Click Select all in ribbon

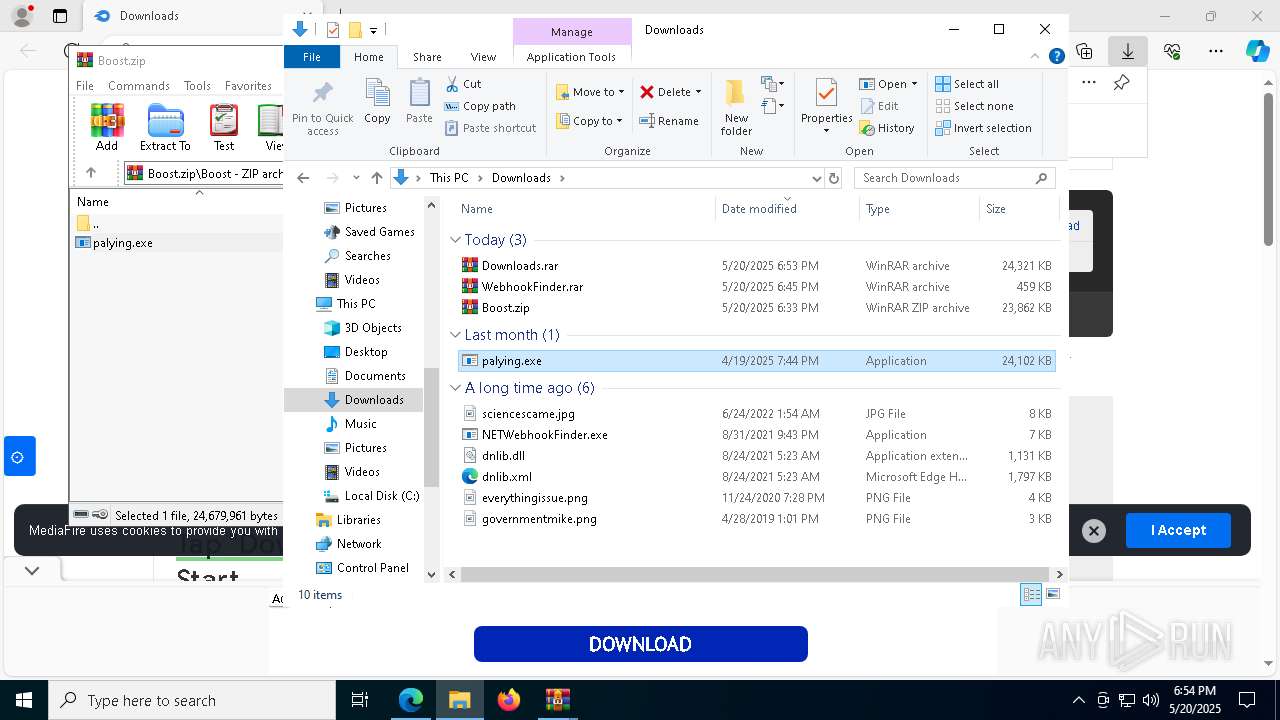point(967,84)
